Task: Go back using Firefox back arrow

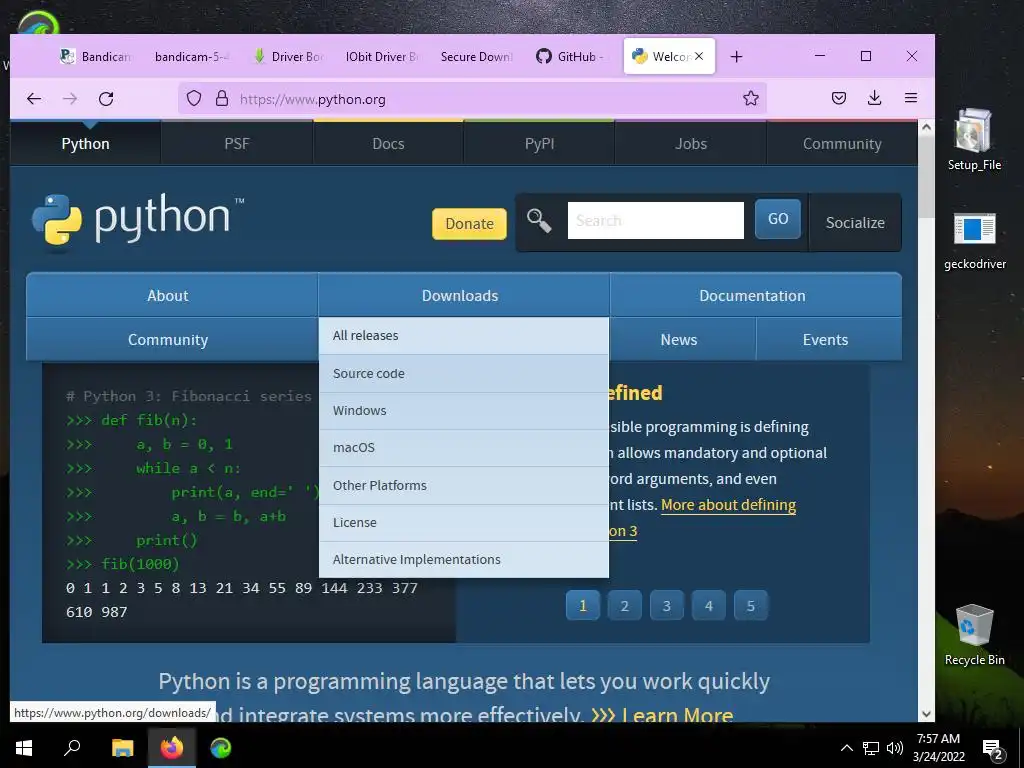Action: [34, 99]
